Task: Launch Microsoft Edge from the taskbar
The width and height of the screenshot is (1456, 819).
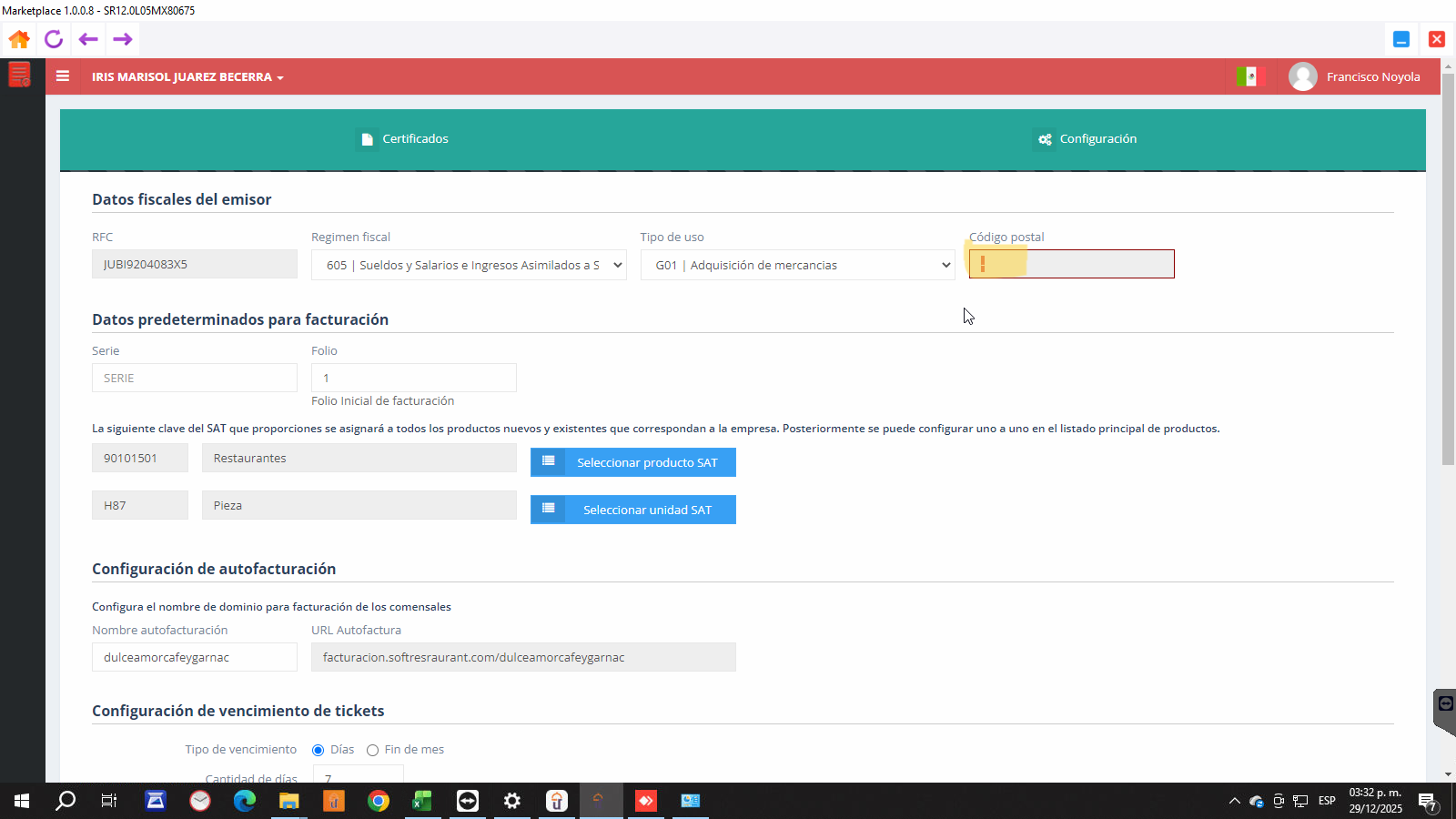Action: pos(245,801)
